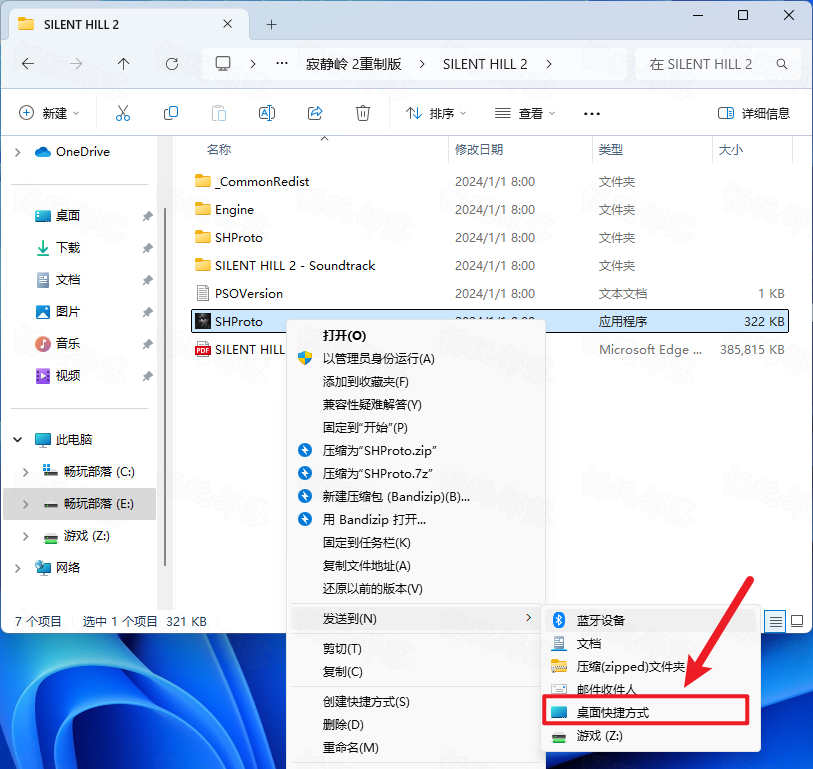The width and height of the screenshot is (813, 769).
Task: Expand the C: drive node
Action: click(x=25, y=472)
